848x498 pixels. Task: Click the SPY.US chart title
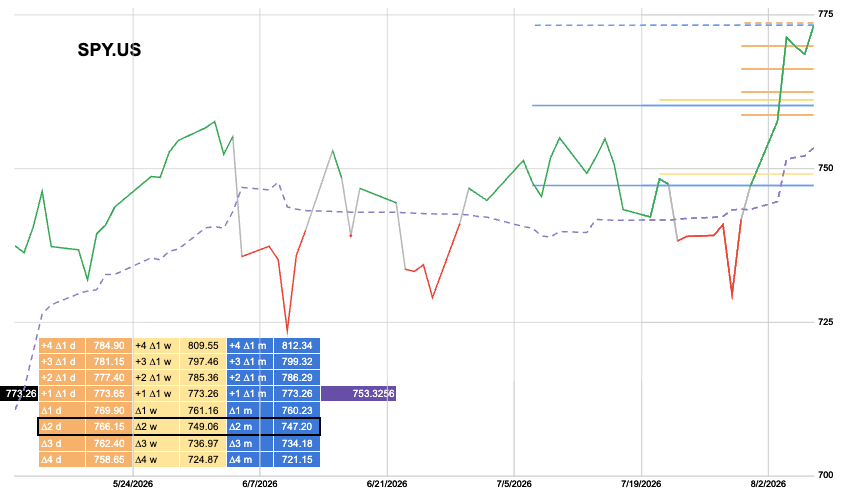109,50
